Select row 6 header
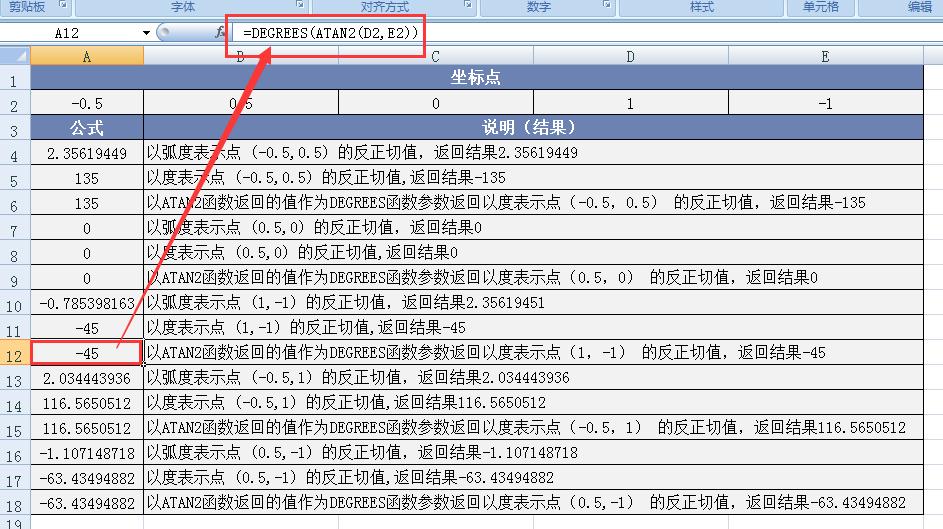Image resolution: width=943 pixels, height=529 pixels. (x=15, y=203)
